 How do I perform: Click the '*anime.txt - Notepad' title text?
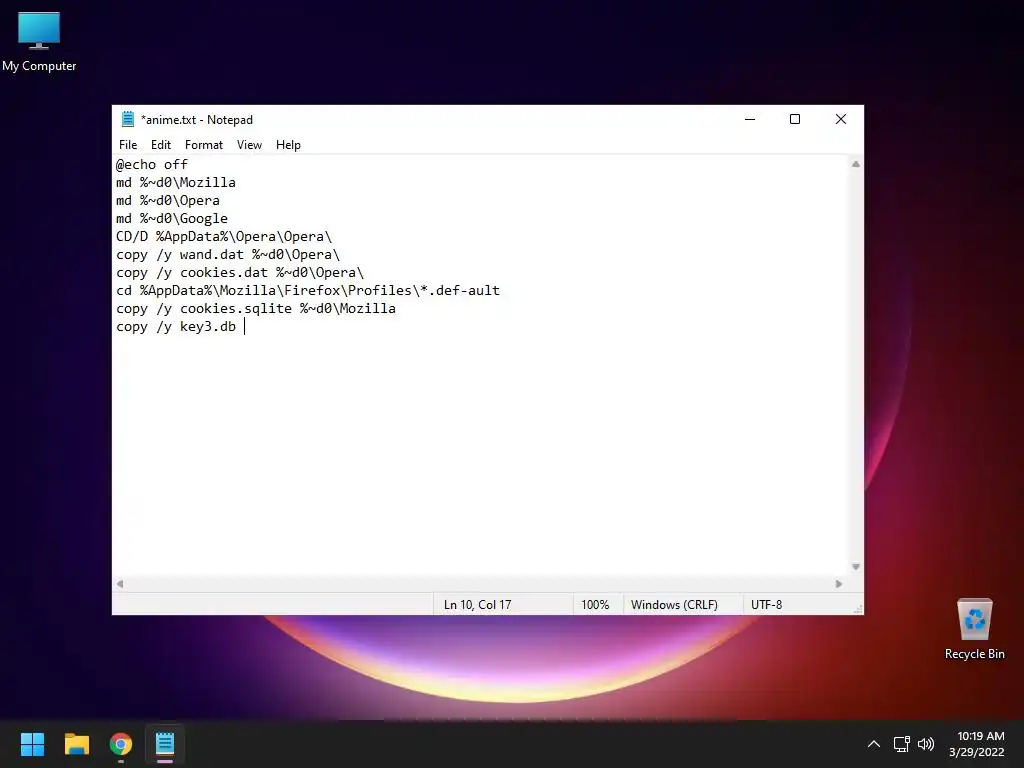[197, 120]
